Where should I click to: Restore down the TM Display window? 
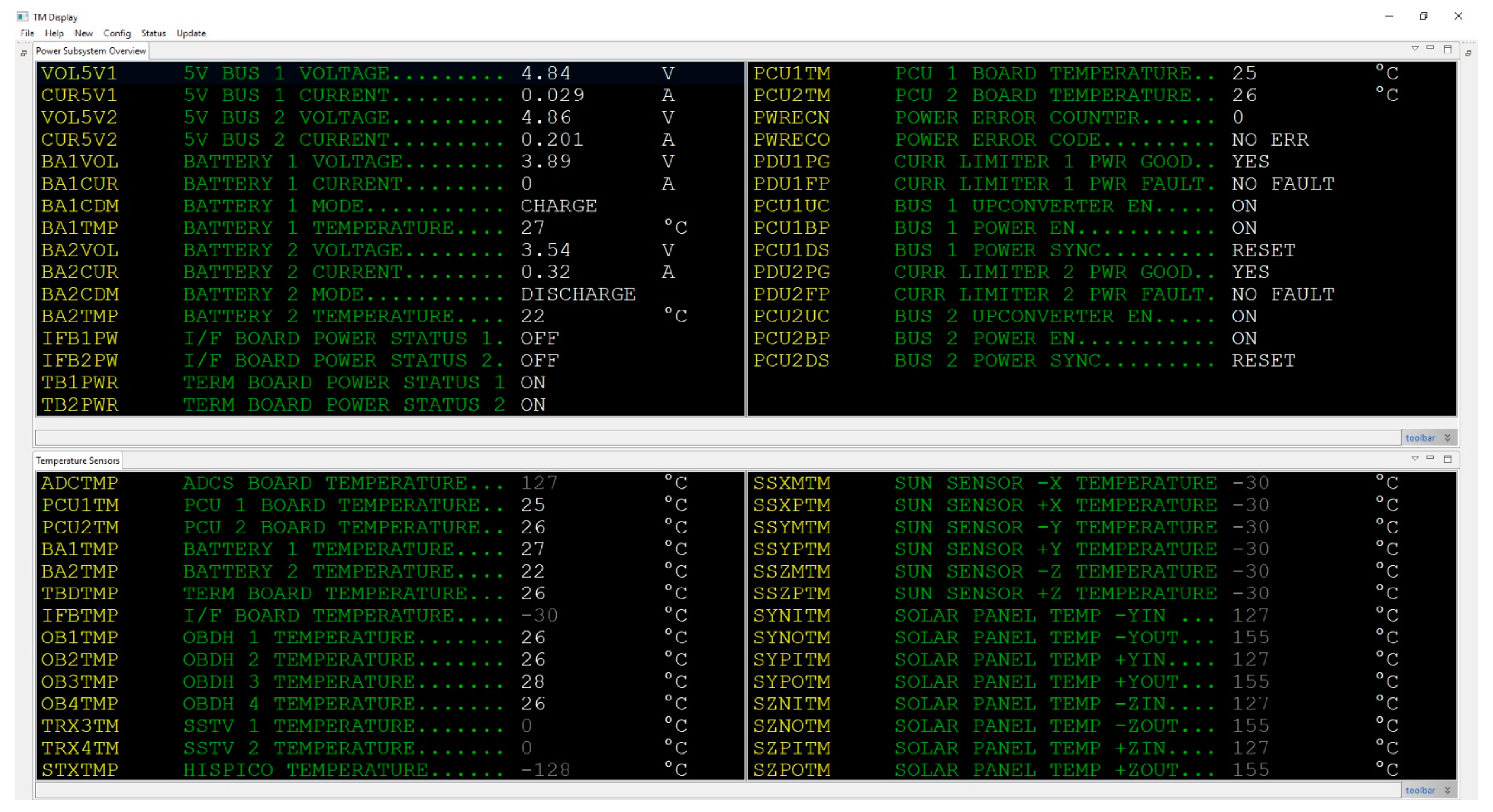coord(1424,16)
